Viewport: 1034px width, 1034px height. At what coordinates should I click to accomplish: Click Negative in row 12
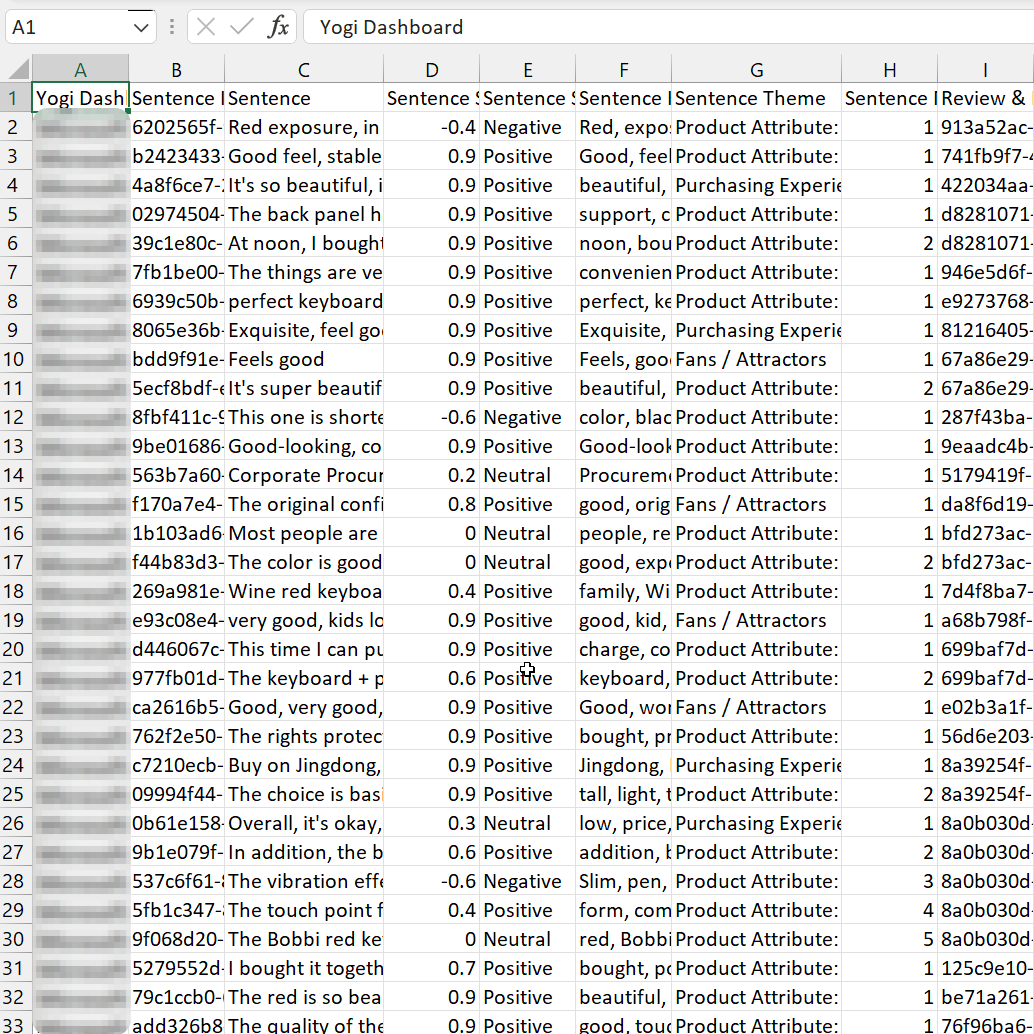(528, 417)
